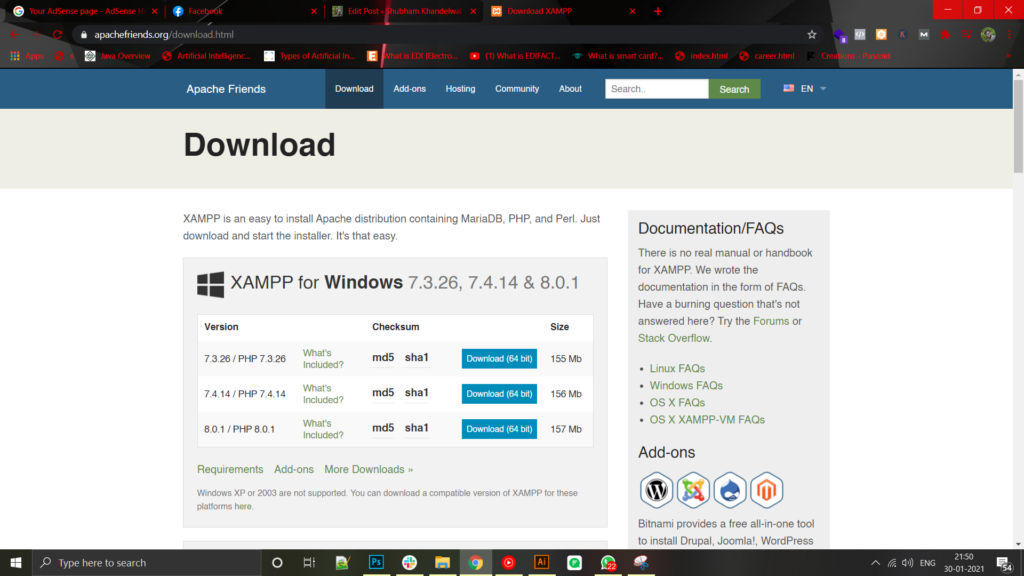Open Illustrator from the taskbar
This screenshot has width=1024, height=576.
pos(541,562)
